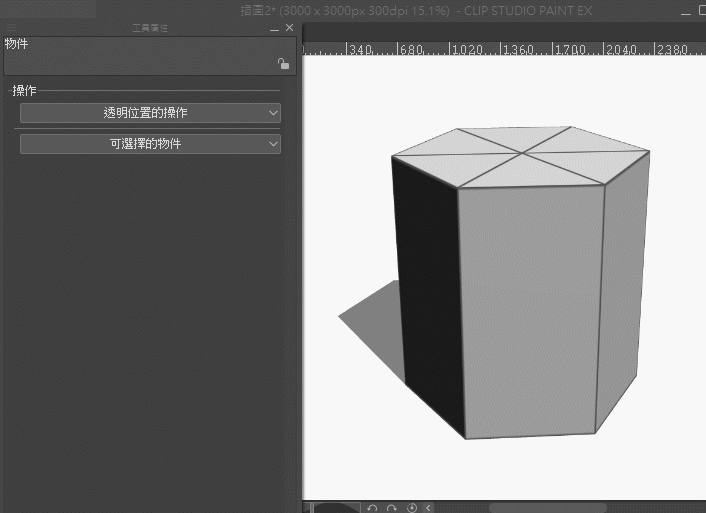This screenshot has width=706, height=513.
Task: Click the horizontal ruler above the canvas
Action: (500, 48)
